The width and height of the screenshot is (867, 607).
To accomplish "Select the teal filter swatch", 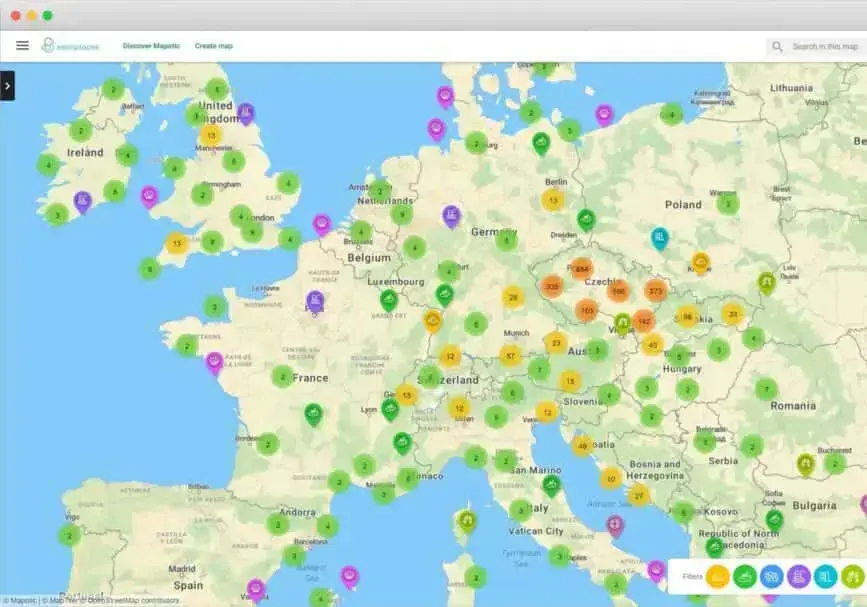I will (x=826, y=577).
